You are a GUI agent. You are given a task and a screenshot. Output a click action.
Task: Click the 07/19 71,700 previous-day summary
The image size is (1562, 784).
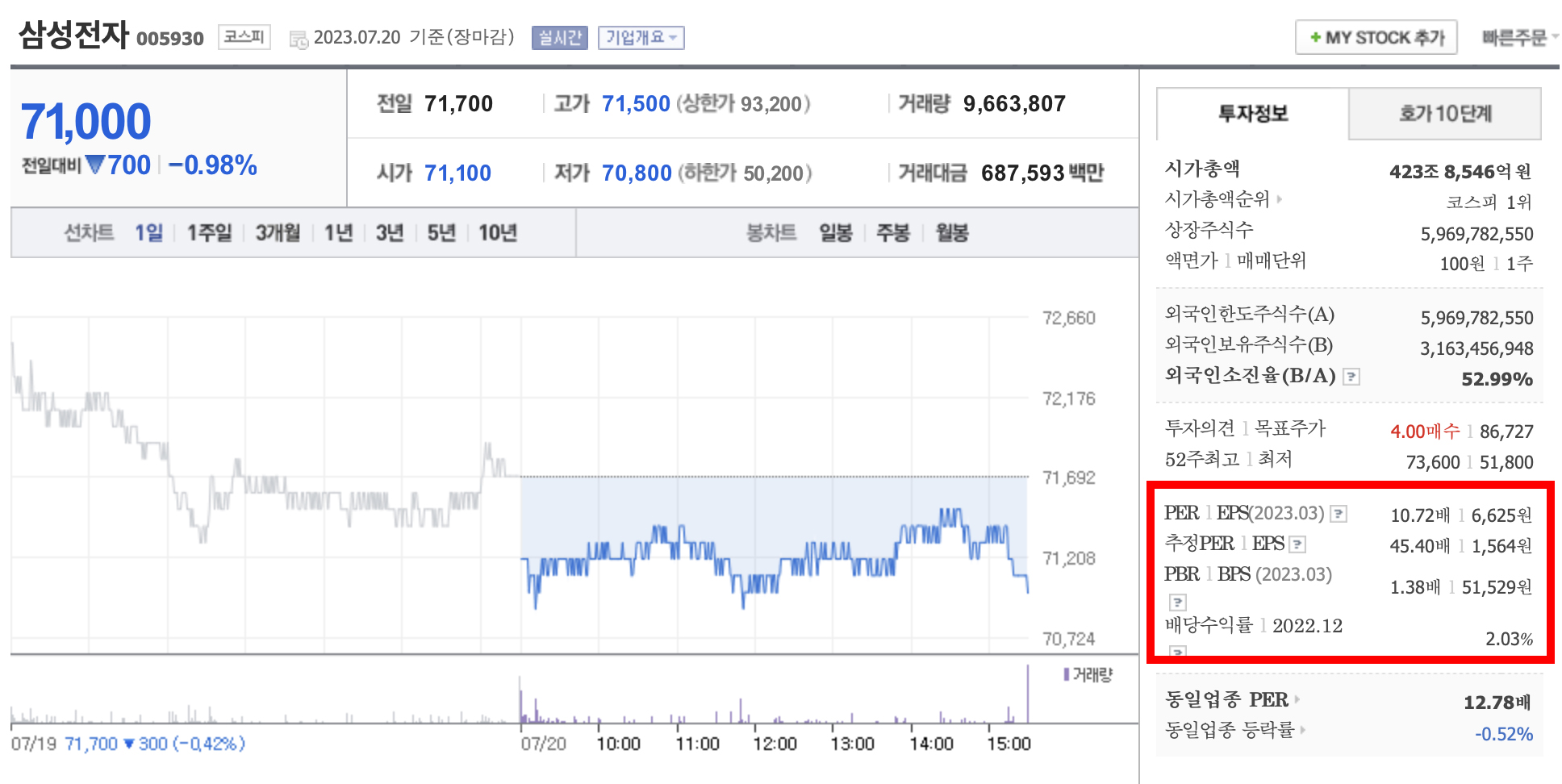[x=128, y=744]
